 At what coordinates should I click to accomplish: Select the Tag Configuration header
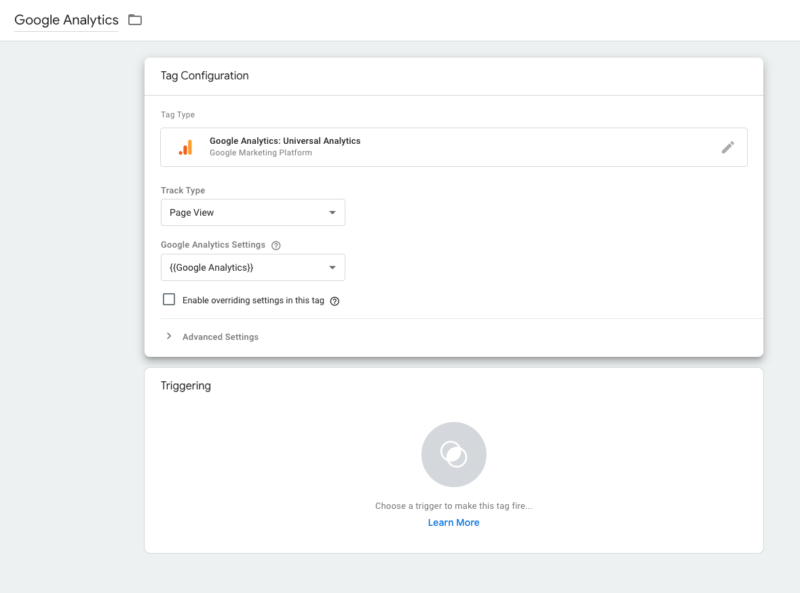[x=205, y=76]
